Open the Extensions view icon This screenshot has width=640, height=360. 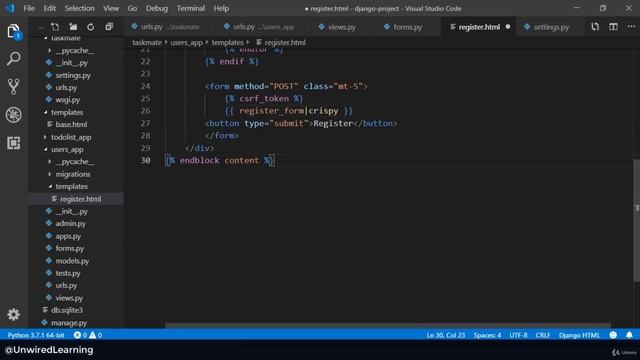click(13, 143)
